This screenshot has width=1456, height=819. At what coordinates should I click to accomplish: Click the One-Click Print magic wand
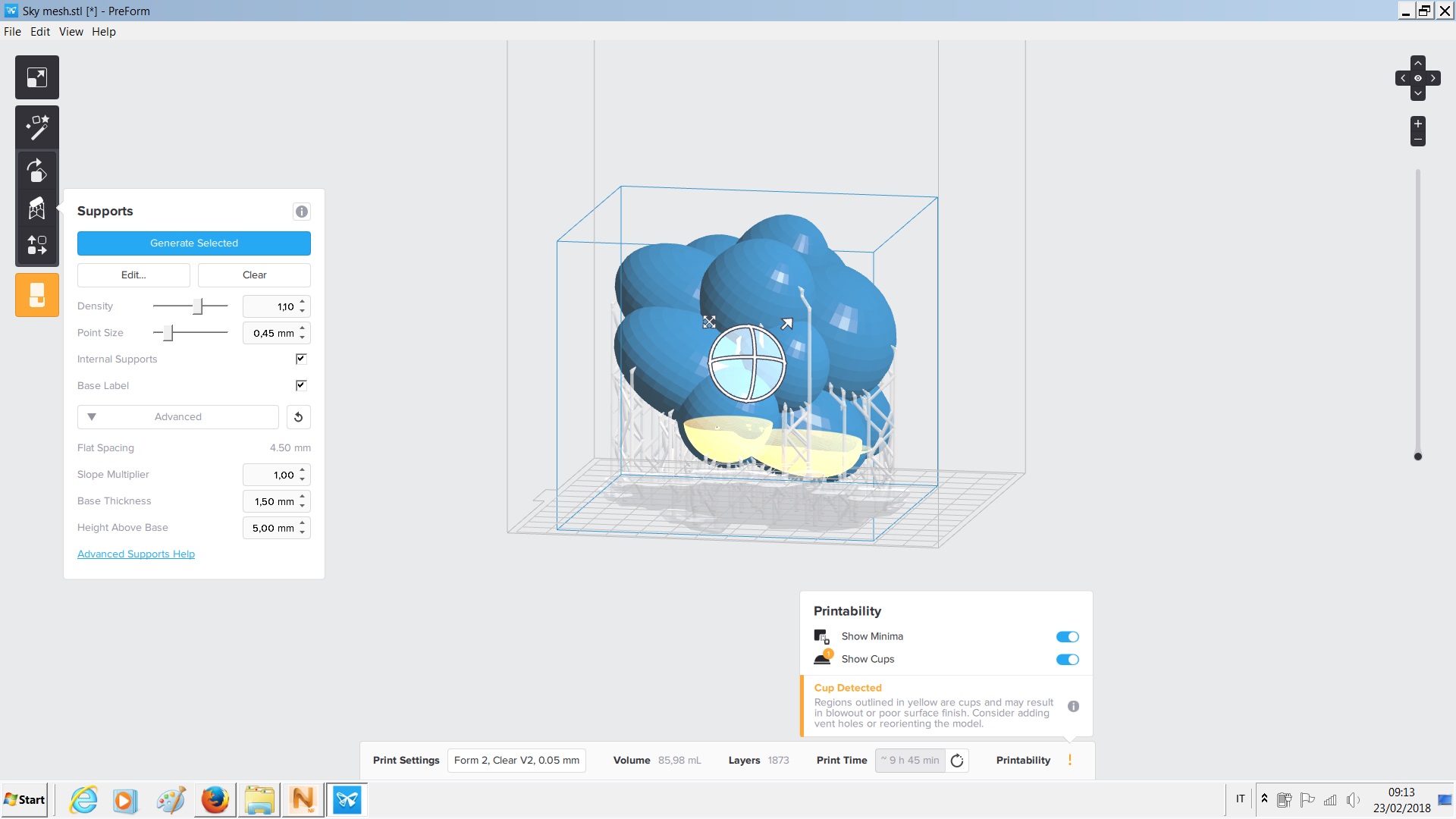point(36,127)
